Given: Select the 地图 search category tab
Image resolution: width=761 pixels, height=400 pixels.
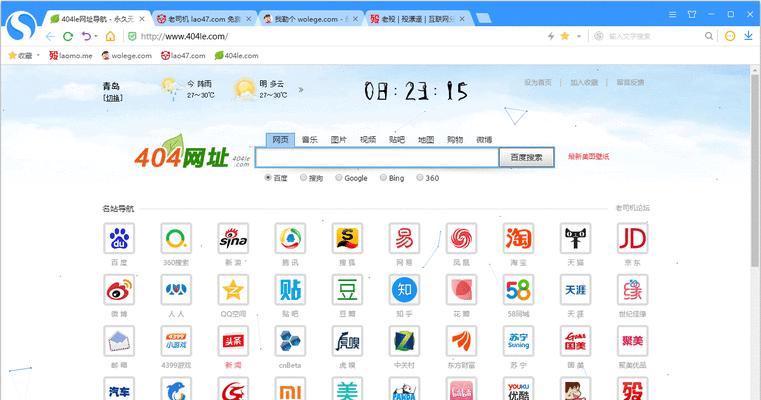Looking at the screenshot, I should click(426, 140).
